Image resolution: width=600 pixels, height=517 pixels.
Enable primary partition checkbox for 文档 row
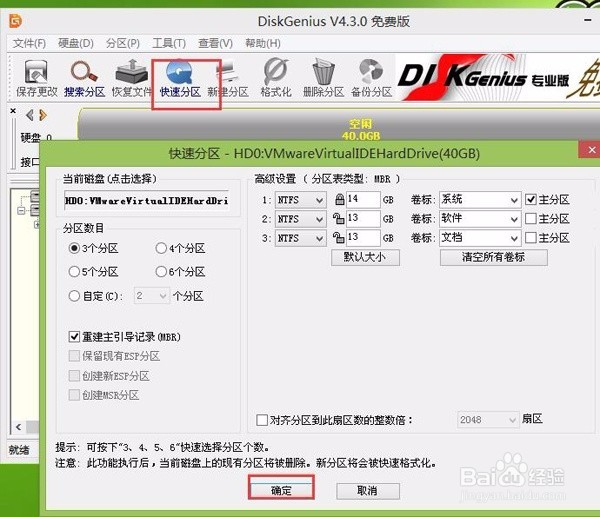click(531, 238)
